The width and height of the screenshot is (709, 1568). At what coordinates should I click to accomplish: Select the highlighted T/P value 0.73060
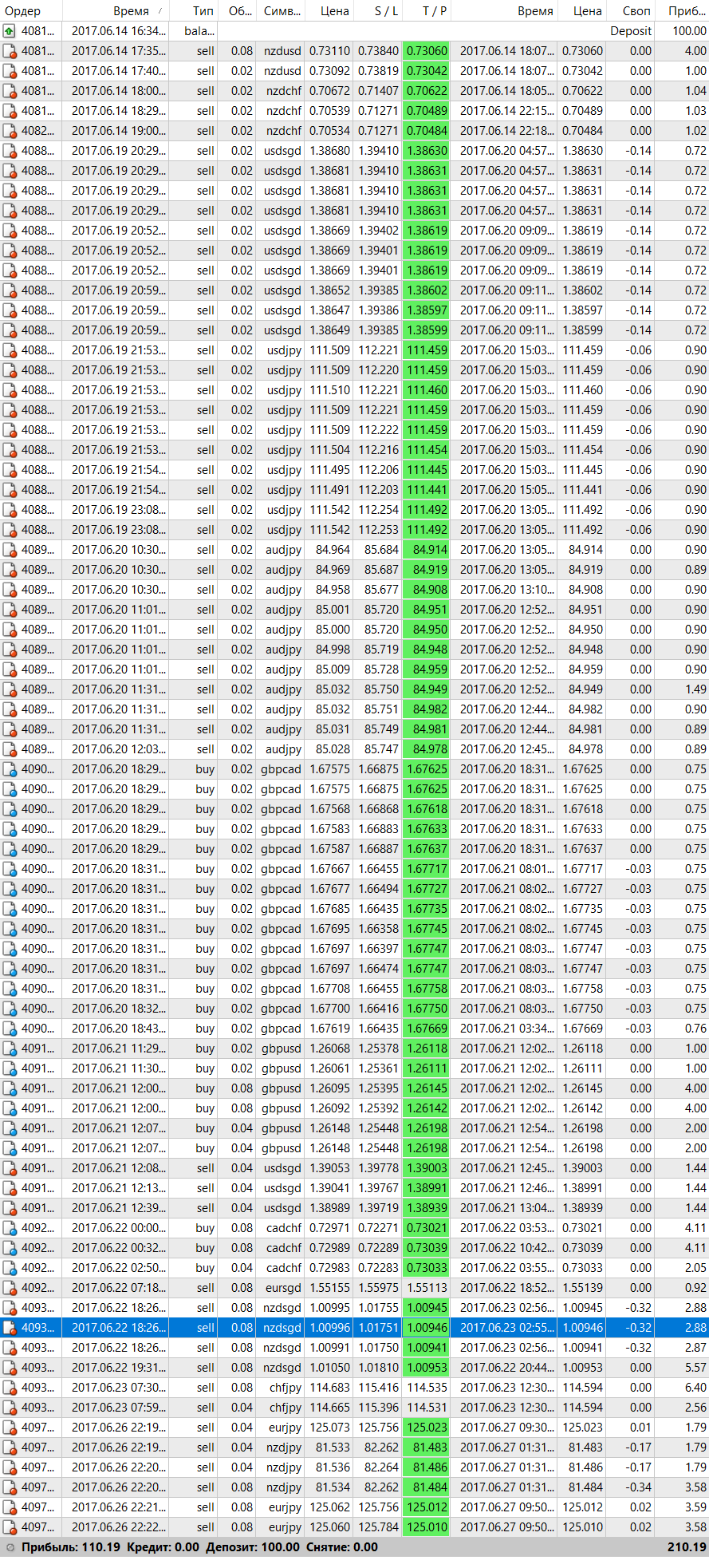[x=427, y=51]
